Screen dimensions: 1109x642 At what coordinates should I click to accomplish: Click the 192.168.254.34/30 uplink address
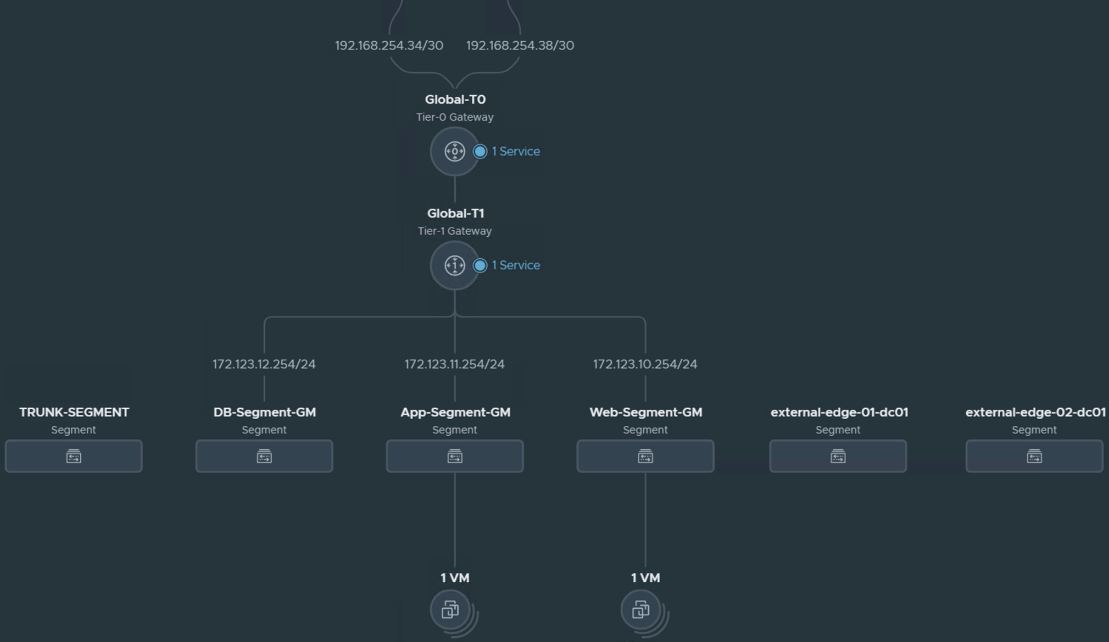[389, 46]
